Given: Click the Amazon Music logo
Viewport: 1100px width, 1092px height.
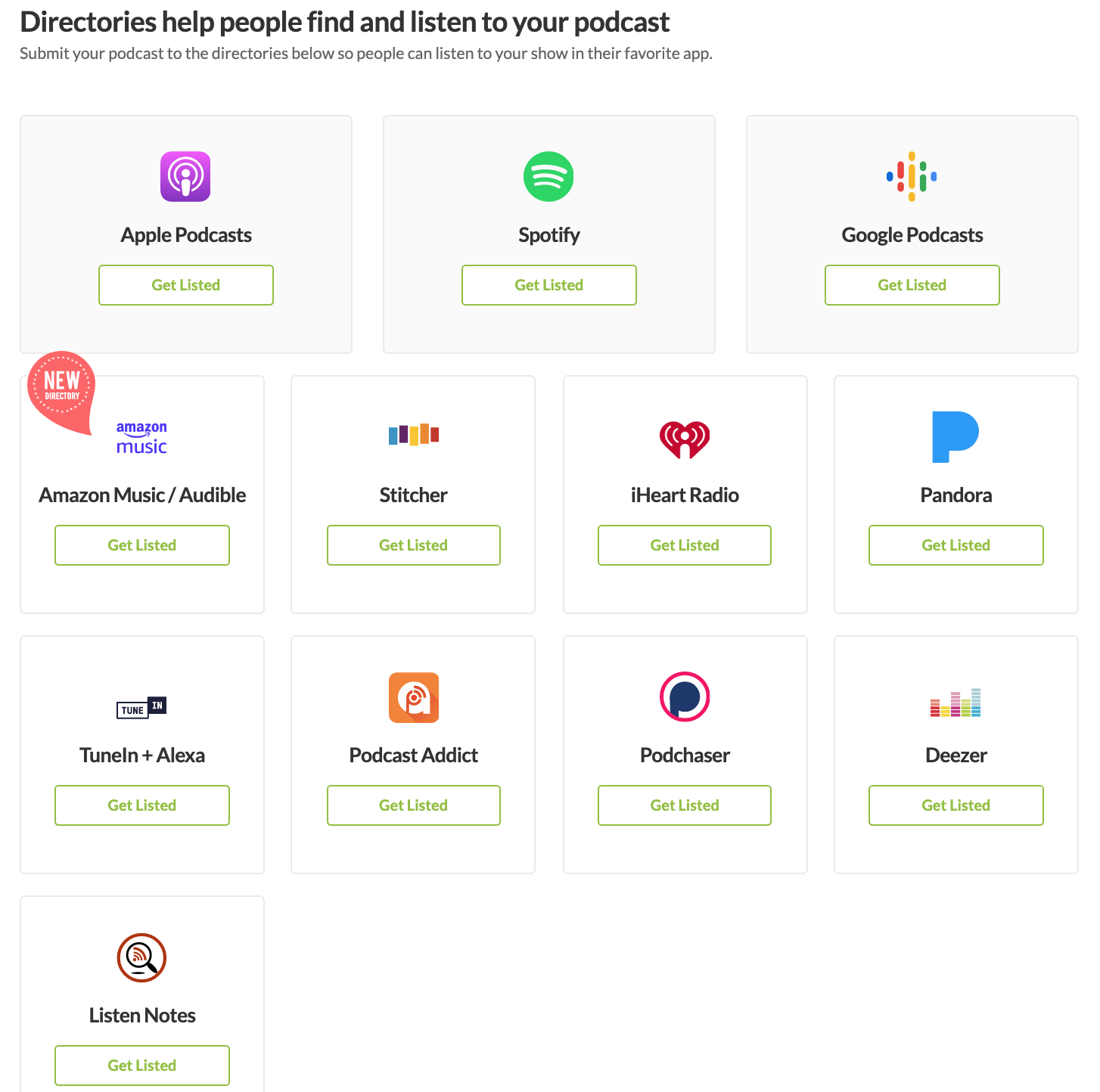Looking at the screenshot, I should pyautogui.click(x=141, y=436).
